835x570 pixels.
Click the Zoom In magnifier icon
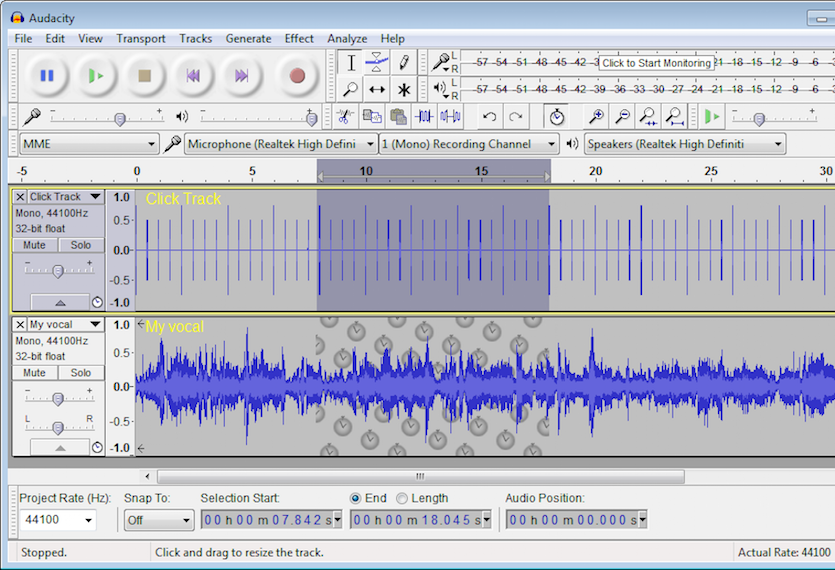tap(596, 116)
